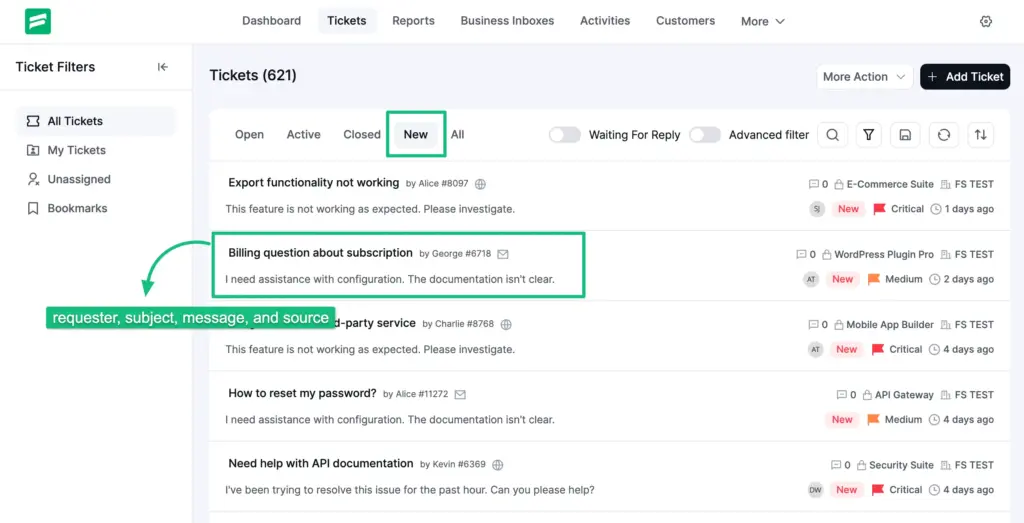Screen dimensions: 1024x523
Task: Click clock icon beside 1 days ago
Action: point(936,209)
